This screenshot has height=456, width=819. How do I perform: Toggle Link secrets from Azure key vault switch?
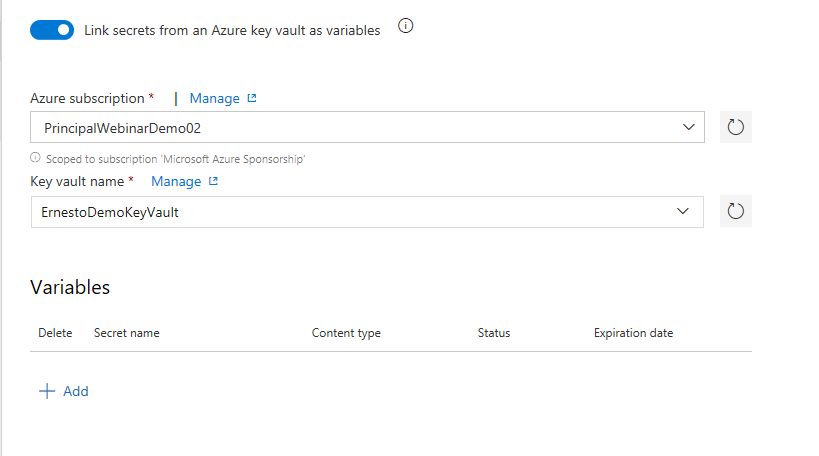pos(52,30)
